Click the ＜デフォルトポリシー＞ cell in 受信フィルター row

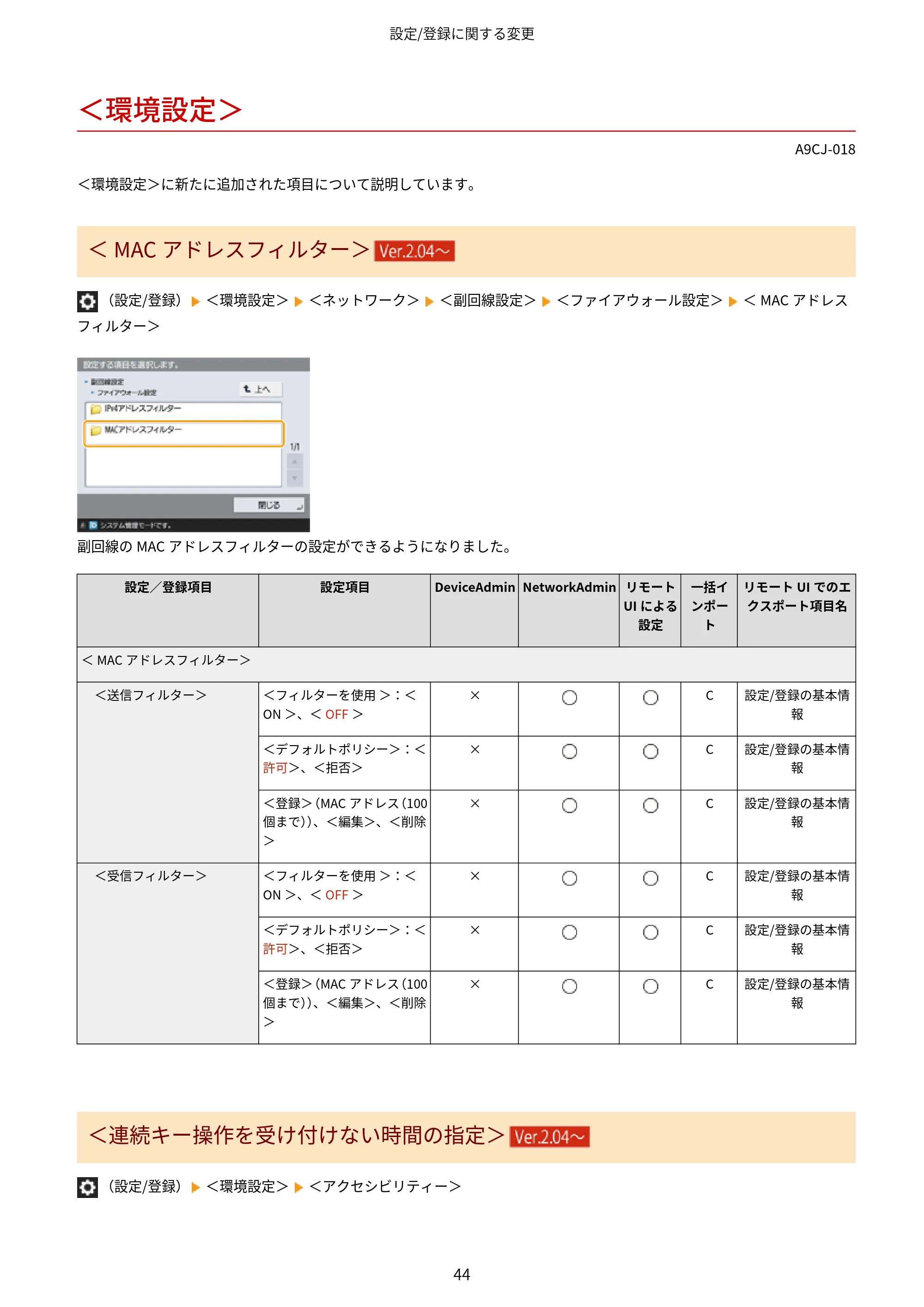coord(345,944)
